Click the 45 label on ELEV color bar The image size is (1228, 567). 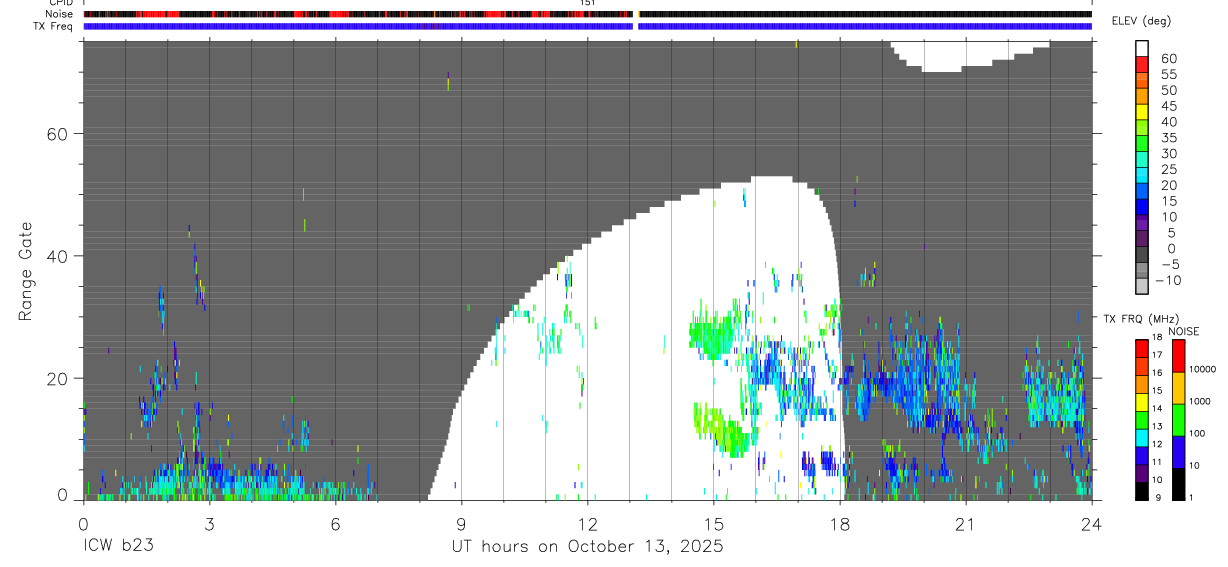(x=1167, y=106)
